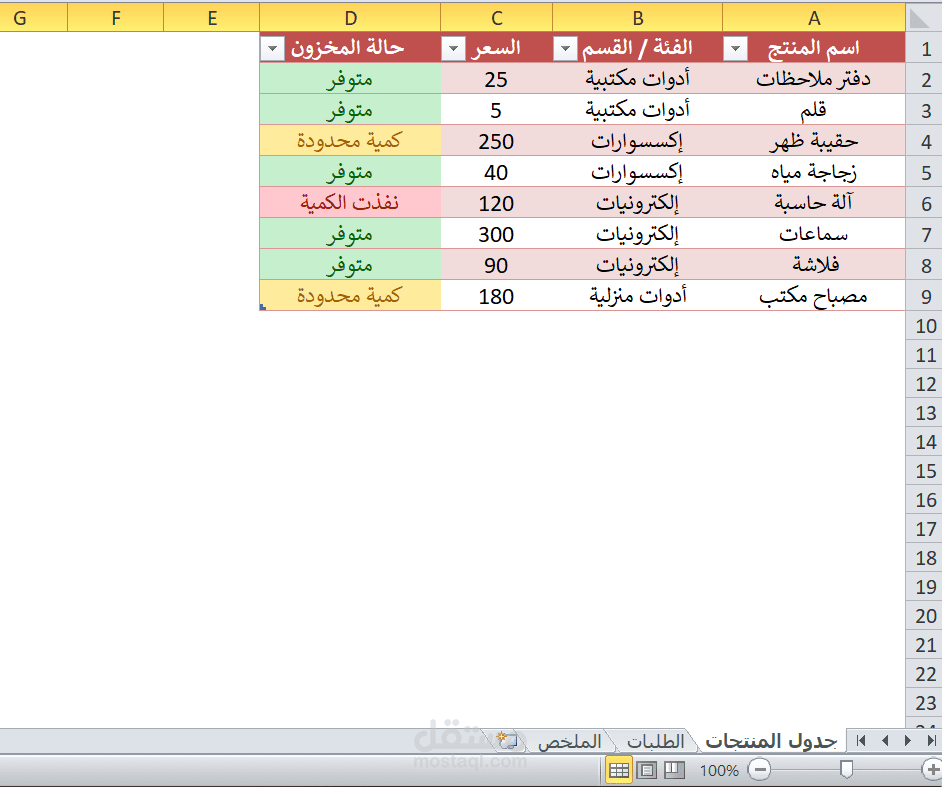Click the cell فلاشة
This screenshot has height=787, width=942.
814,264
